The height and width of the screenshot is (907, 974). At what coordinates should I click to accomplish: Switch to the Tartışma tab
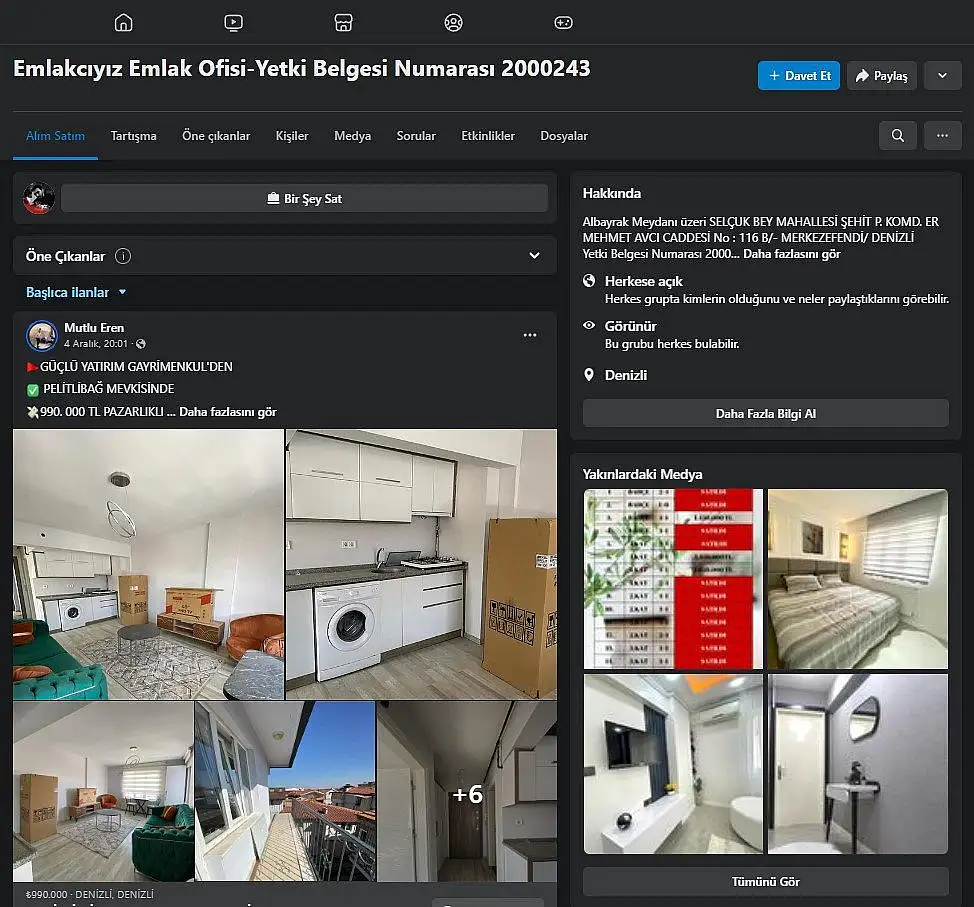coord(133,136)
